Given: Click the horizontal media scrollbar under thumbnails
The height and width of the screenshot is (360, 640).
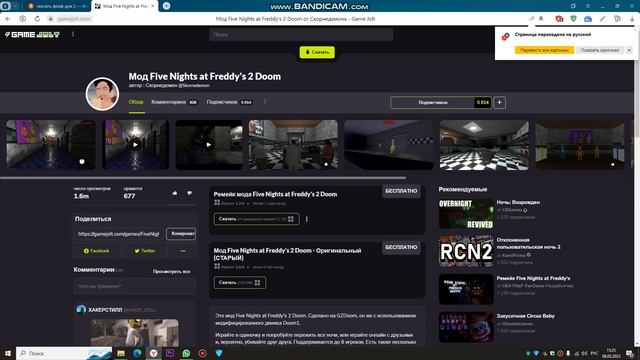Looking at the screenshot, I should point(203,178).
